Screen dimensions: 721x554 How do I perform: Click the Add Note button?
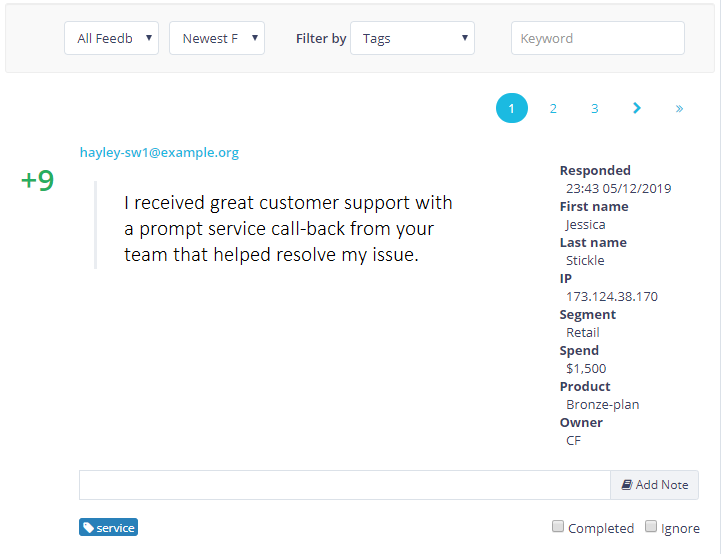[x=654, y=485]
